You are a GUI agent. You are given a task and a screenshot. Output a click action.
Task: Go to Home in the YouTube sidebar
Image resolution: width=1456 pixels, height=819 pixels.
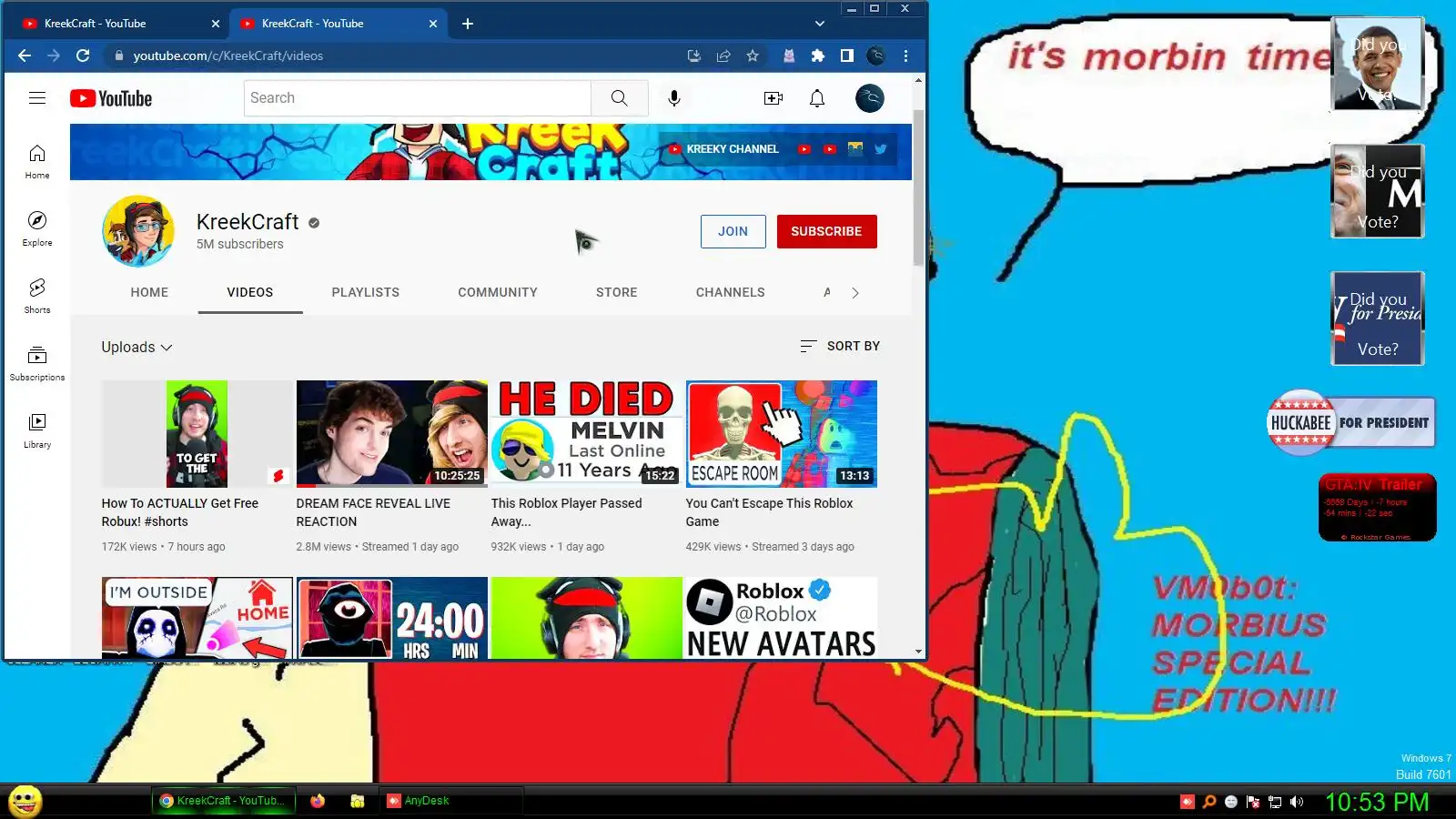coord(37,161)
